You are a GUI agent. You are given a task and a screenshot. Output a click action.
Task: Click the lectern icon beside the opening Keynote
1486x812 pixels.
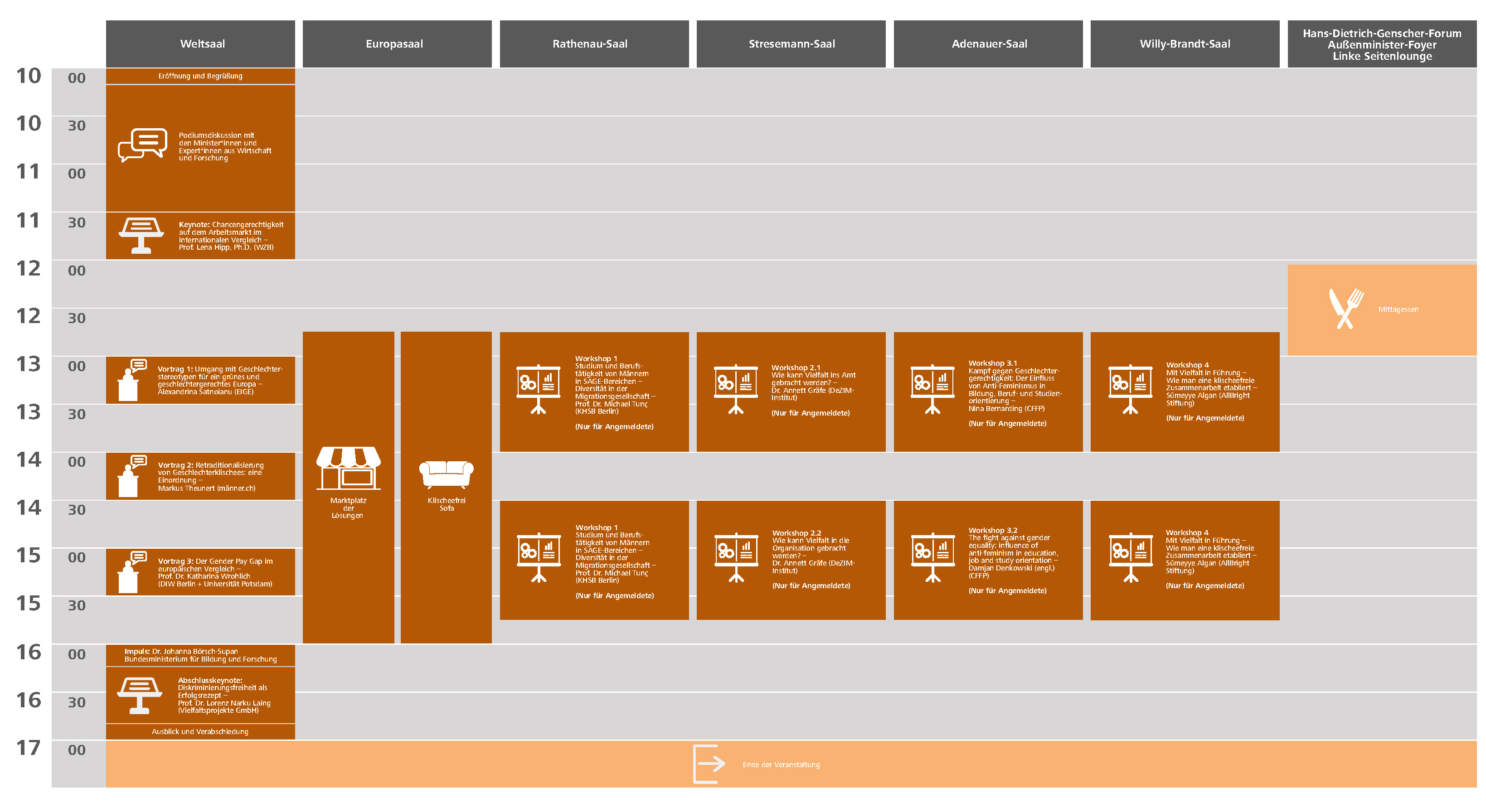point(141,235)
